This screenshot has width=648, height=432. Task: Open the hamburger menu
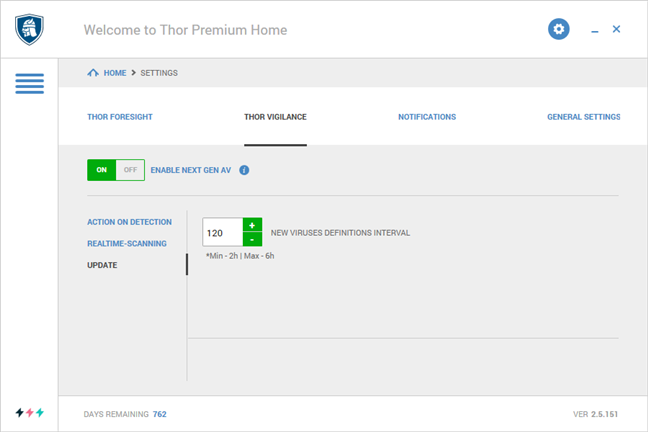(29, 84)
